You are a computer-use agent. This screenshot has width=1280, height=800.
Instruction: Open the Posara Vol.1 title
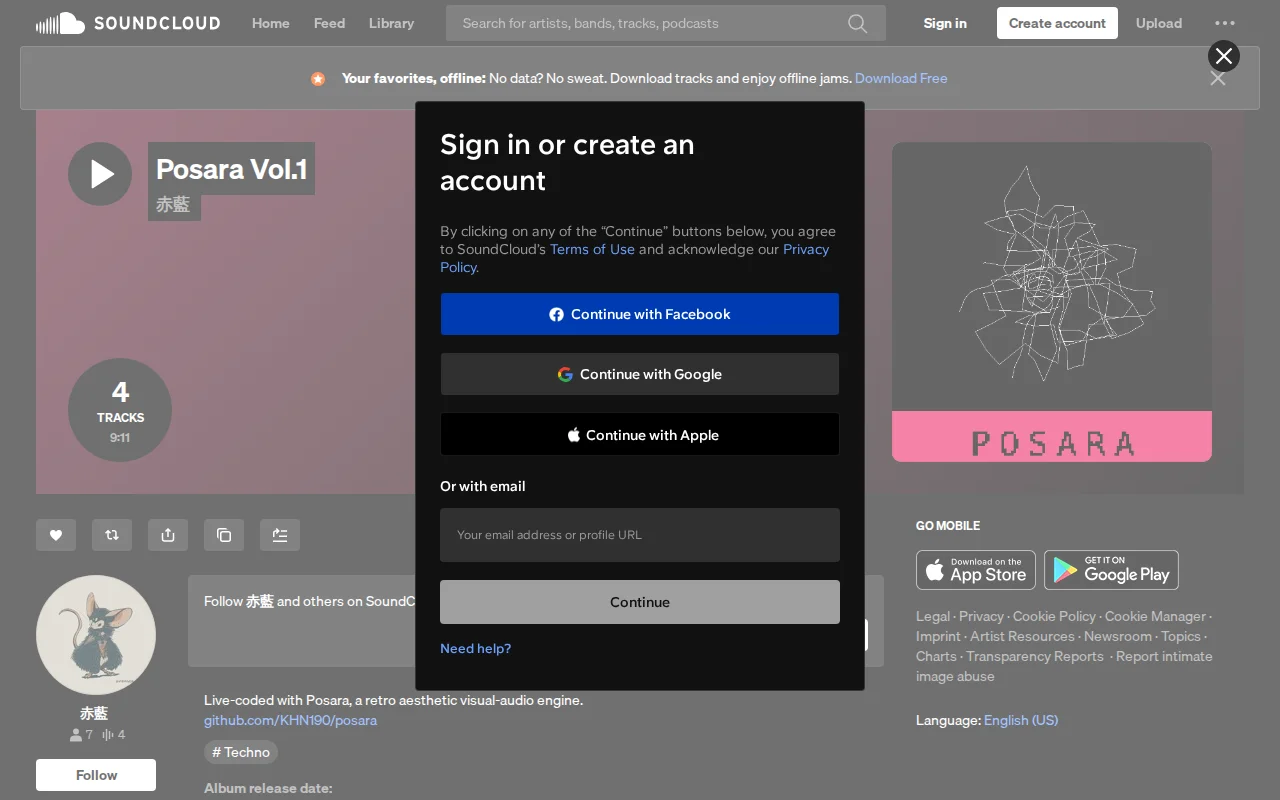232,169
